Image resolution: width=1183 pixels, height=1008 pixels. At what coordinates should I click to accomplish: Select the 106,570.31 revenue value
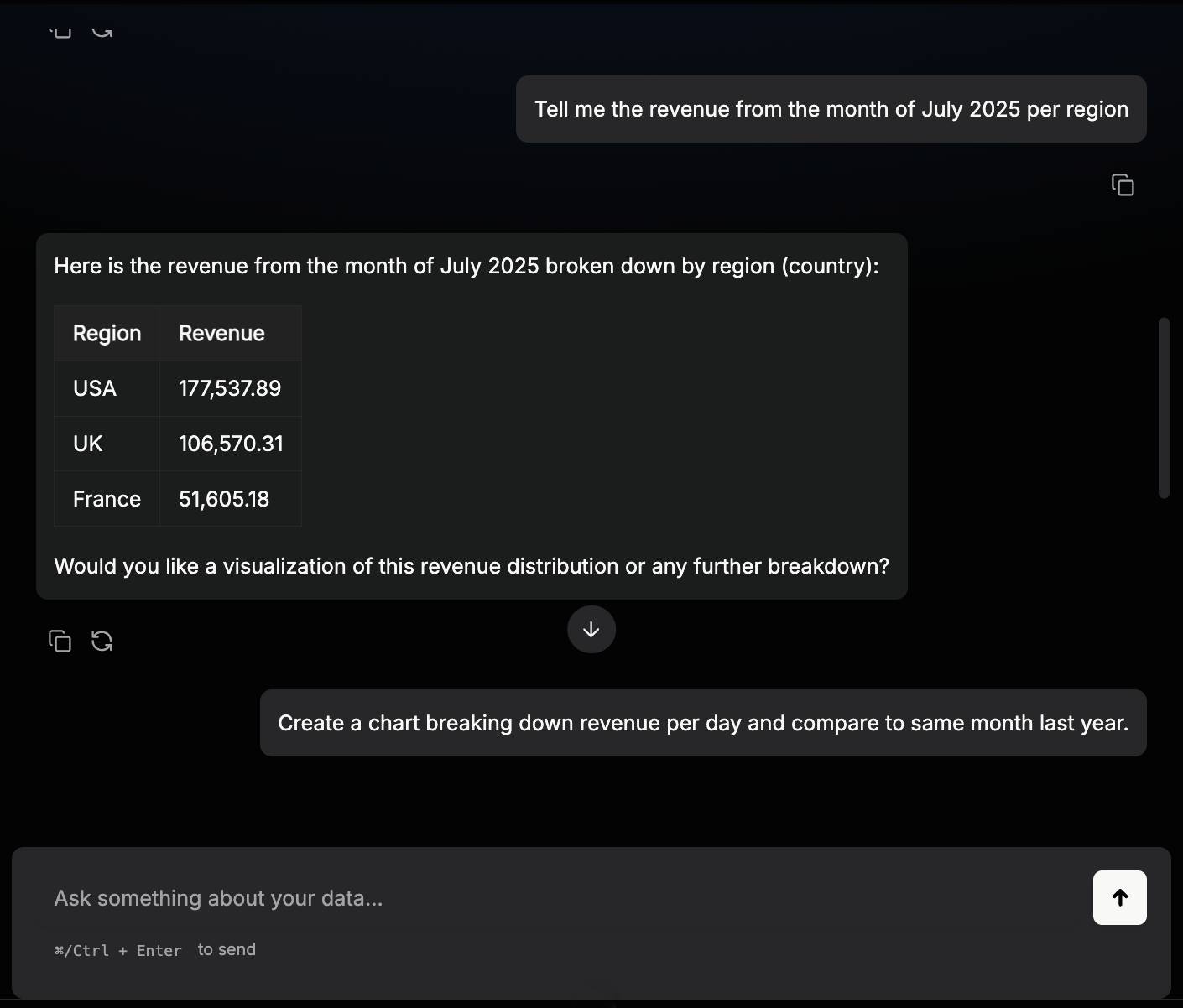(x=231, y=444)
